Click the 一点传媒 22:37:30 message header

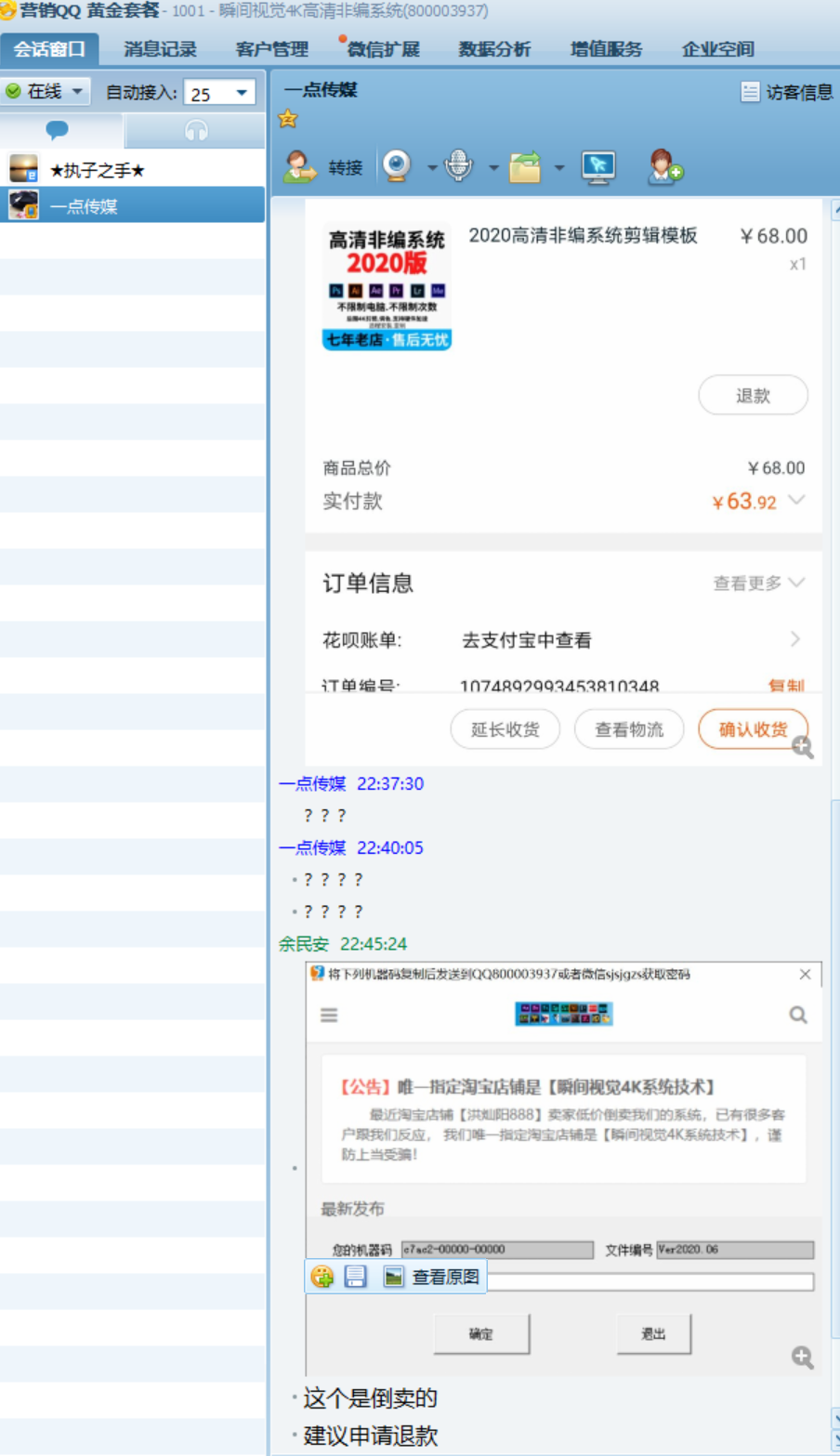coord(351,783)
